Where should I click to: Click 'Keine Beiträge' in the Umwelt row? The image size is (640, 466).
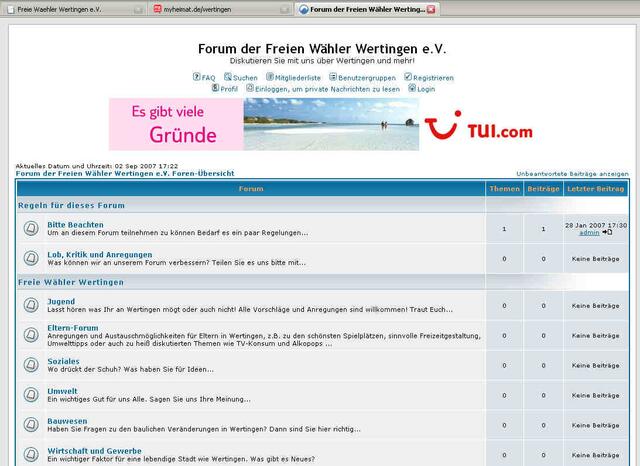pos(596,395)
